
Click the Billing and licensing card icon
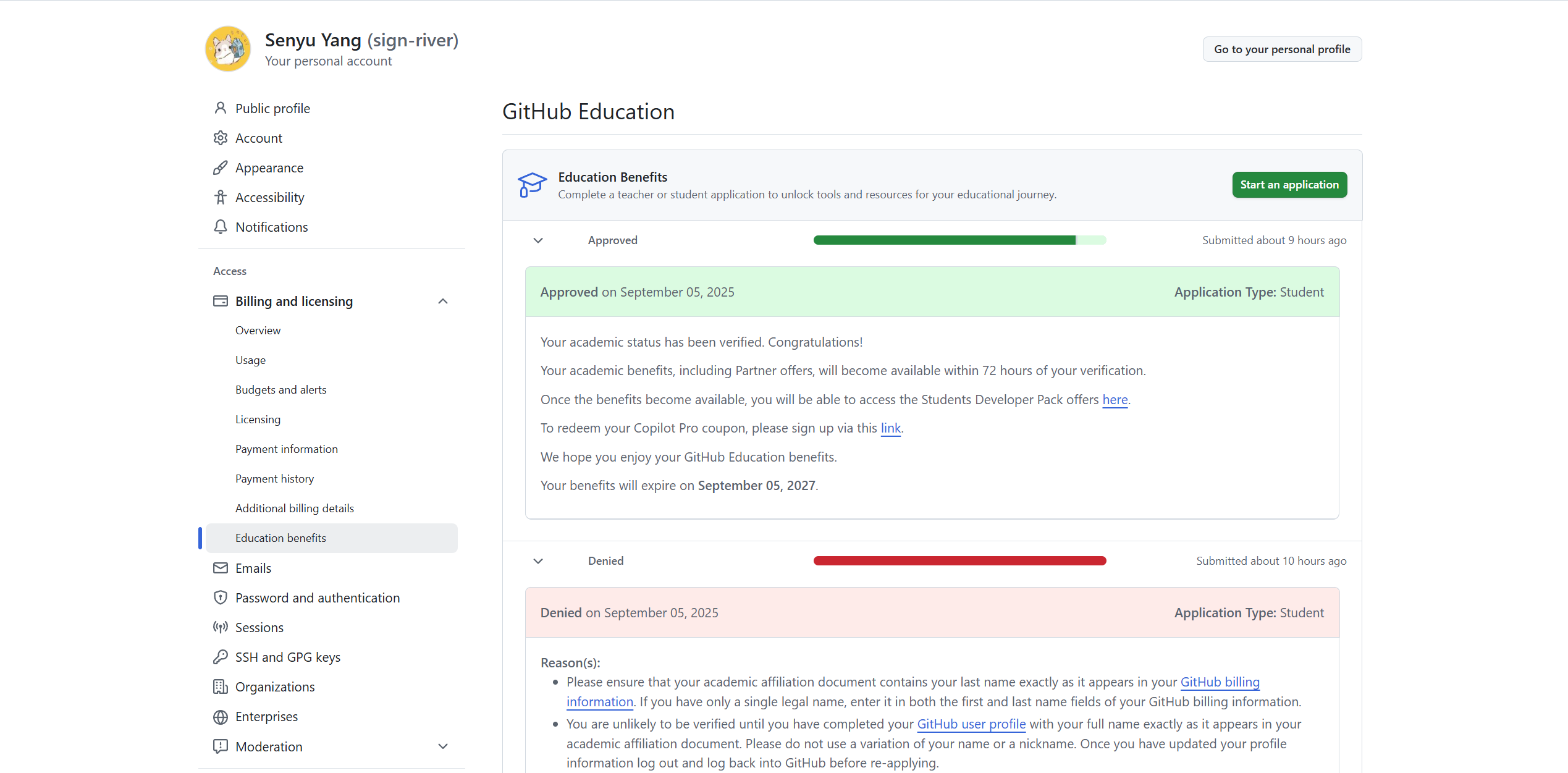(221, 301)
